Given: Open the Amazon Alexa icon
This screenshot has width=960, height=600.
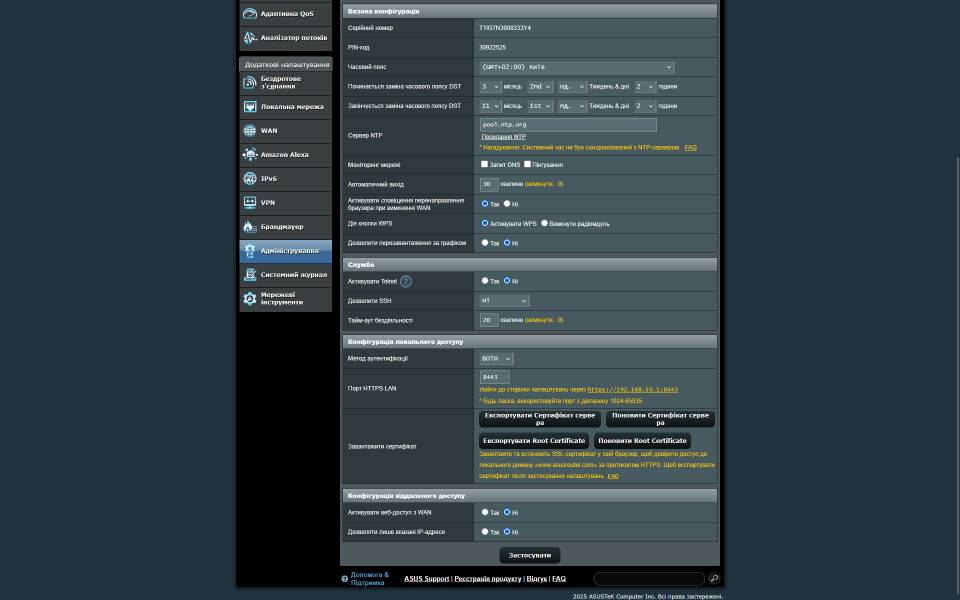Looking at the screenshot, I should point(250,155).
